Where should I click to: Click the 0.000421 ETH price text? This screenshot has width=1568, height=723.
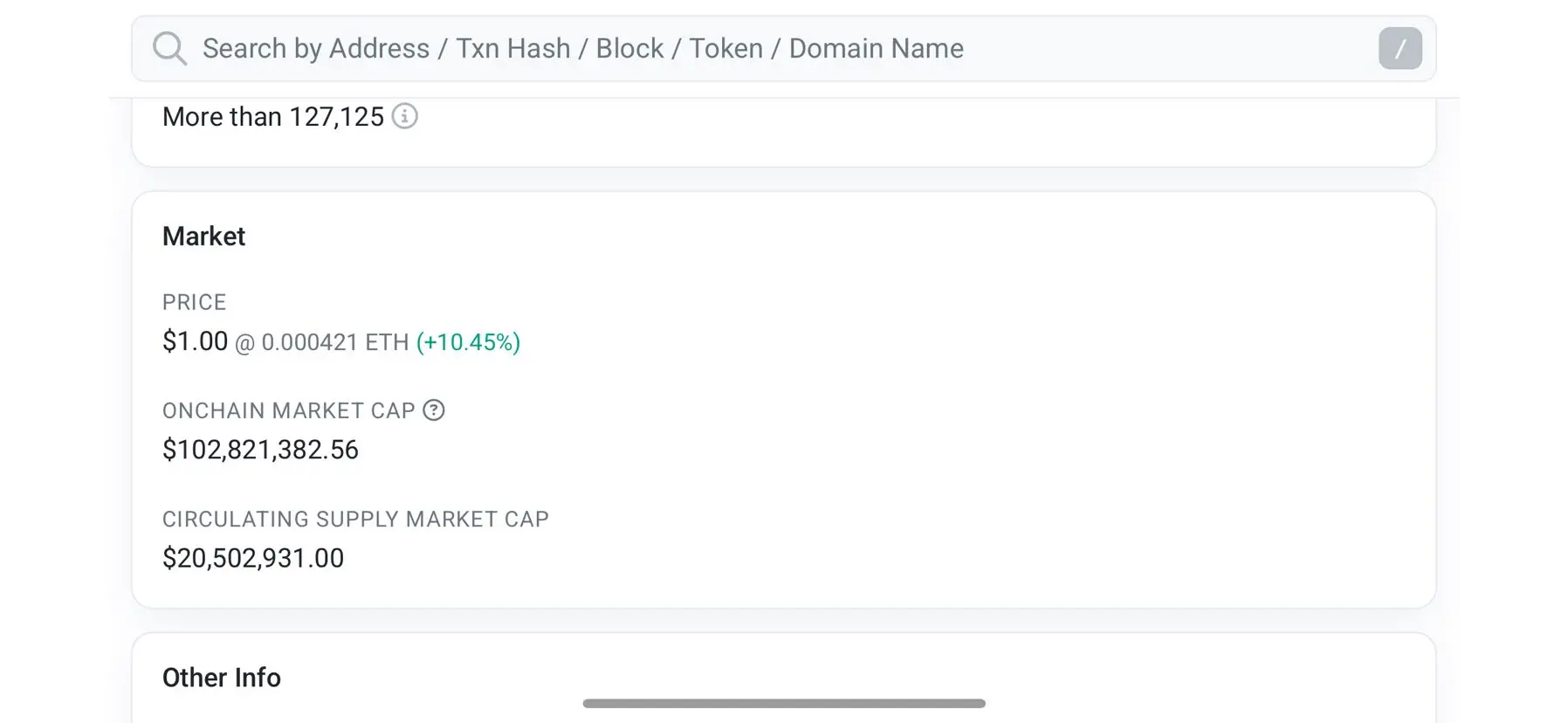point(335,342)
